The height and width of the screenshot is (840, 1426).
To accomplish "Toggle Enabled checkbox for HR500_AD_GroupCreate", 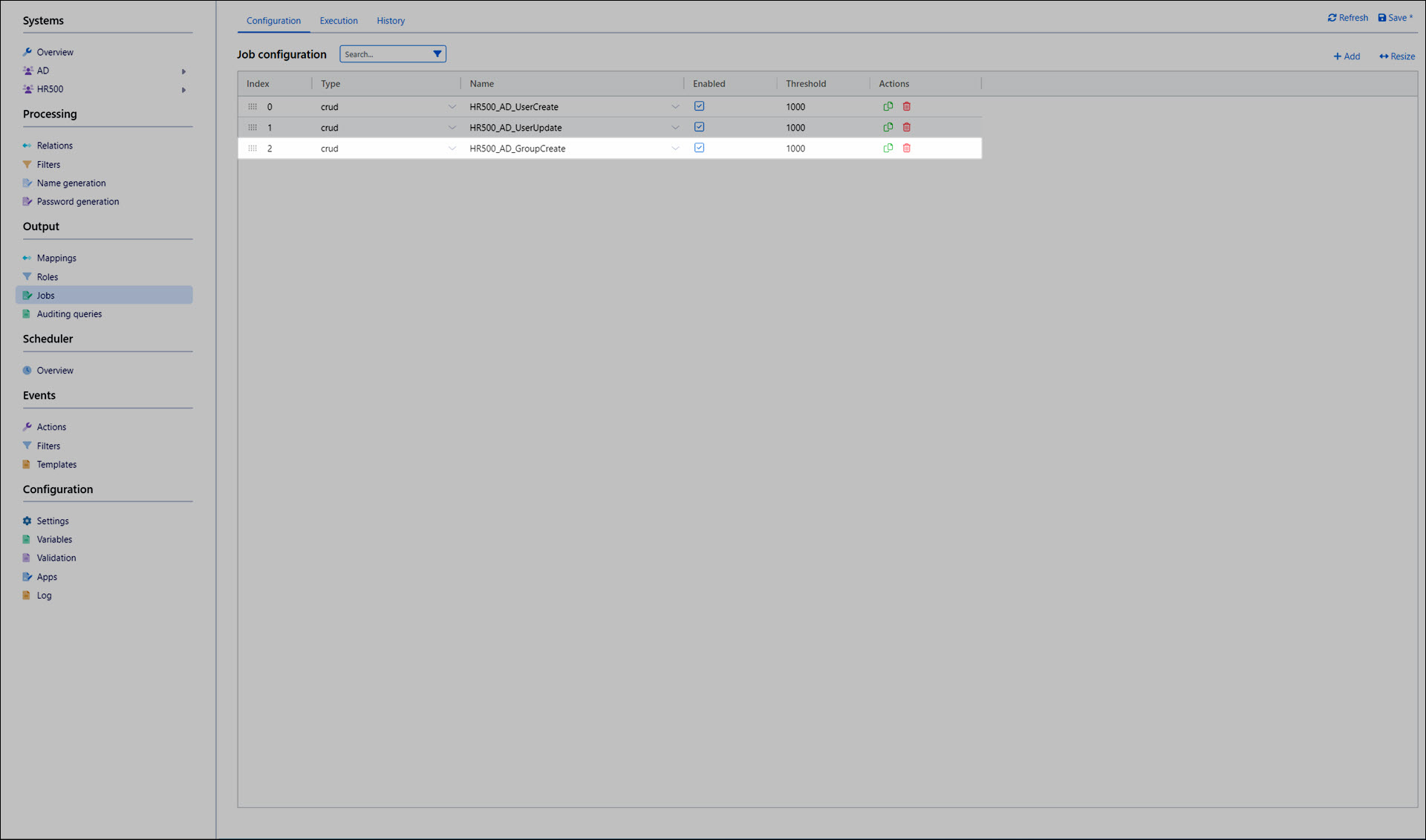I will pyautogui.click(x=699, y=148).
